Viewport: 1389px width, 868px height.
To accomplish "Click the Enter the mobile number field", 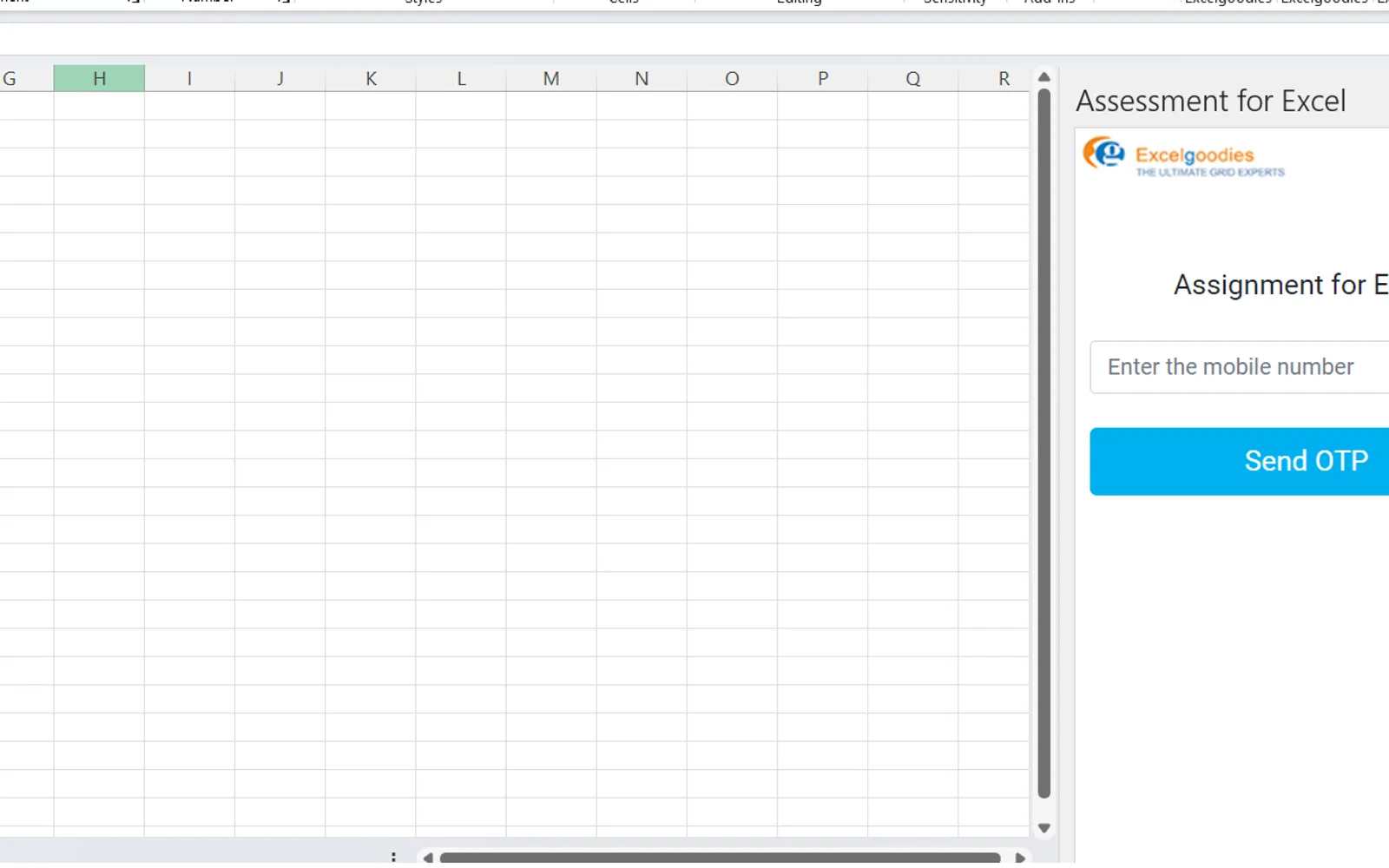I will 1240,367.
